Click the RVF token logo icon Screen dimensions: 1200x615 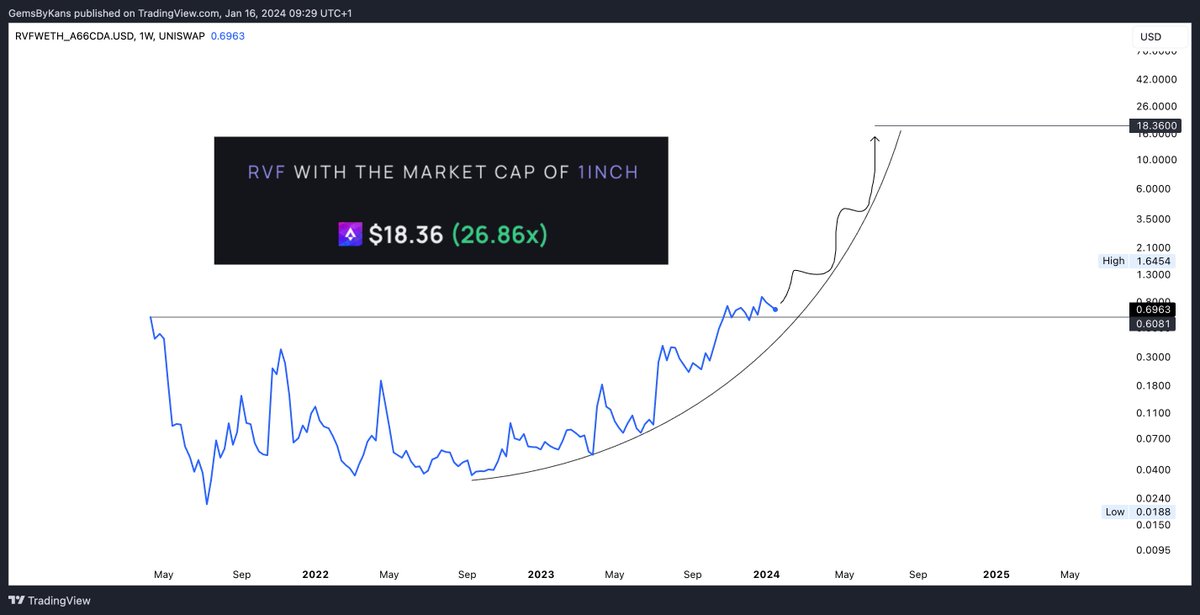click(x=350, y=235)
